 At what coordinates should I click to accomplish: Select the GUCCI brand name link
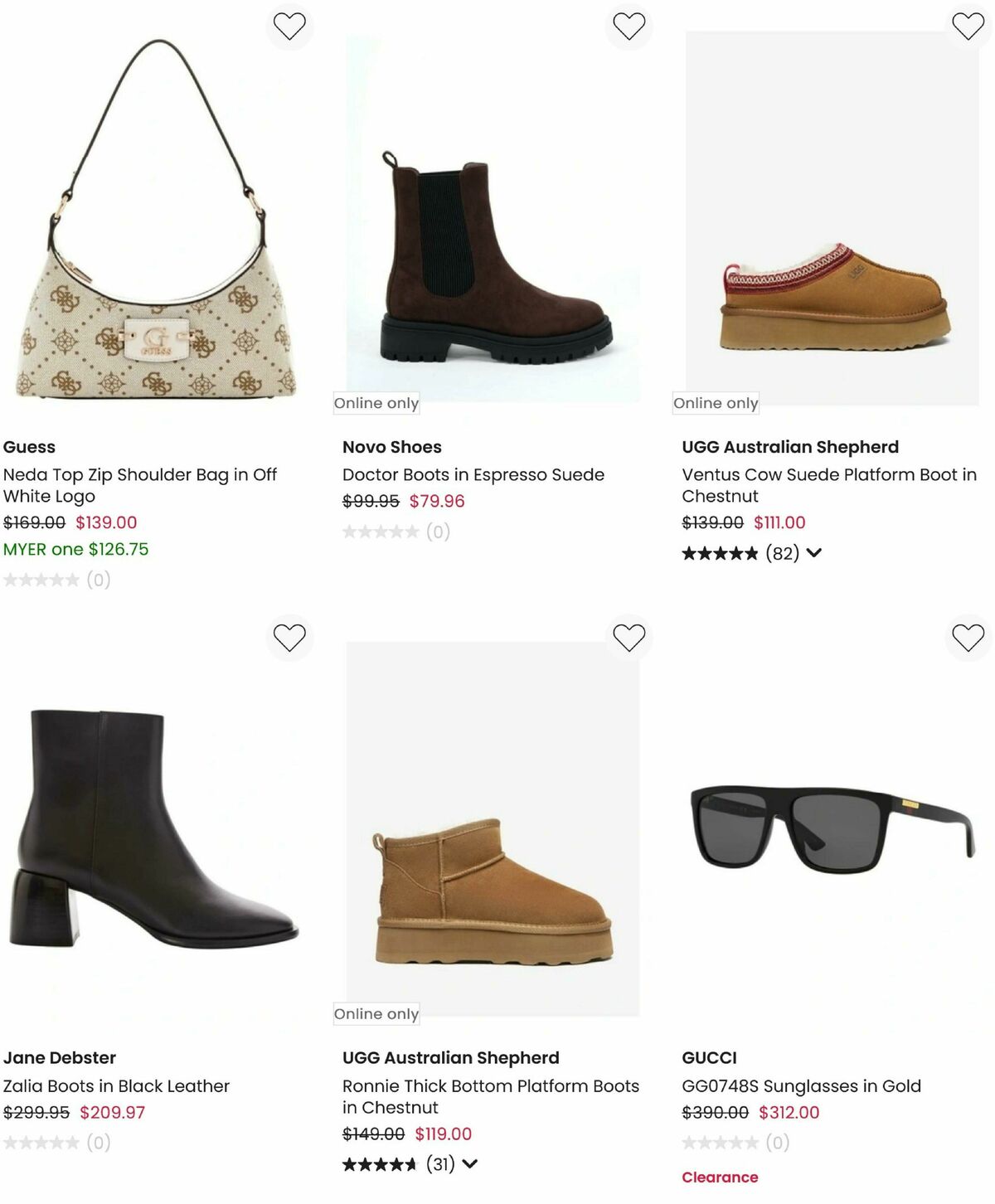709,1057
